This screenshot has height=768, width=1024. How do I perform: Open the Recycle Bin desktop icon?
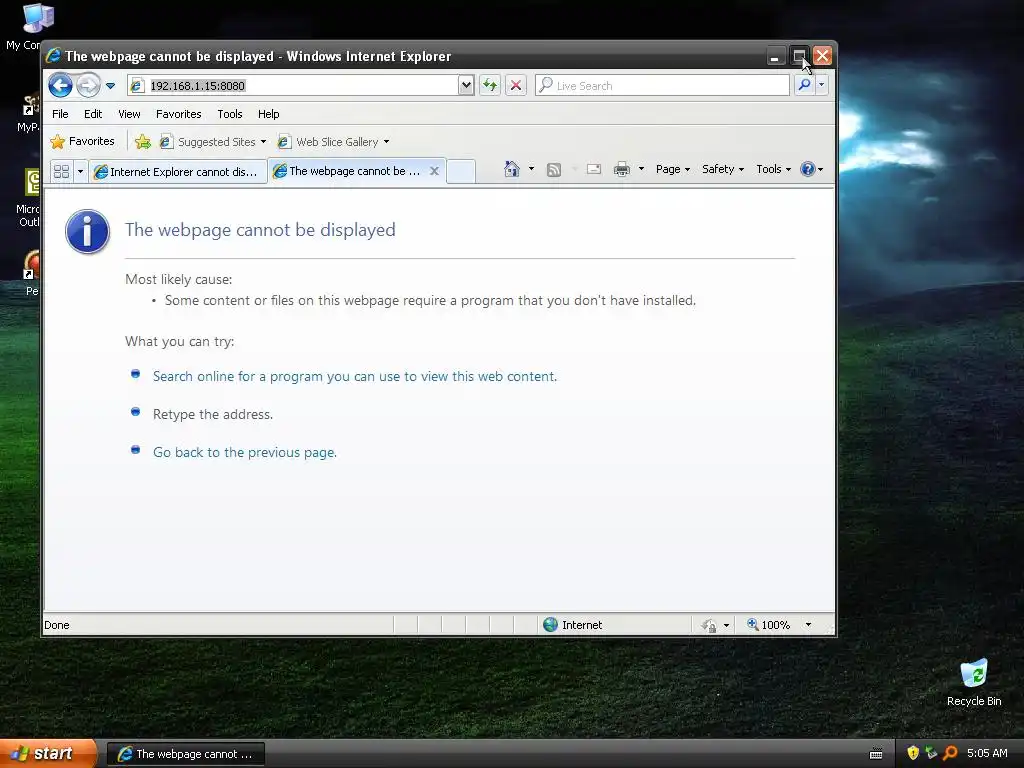tap(974, 682)
